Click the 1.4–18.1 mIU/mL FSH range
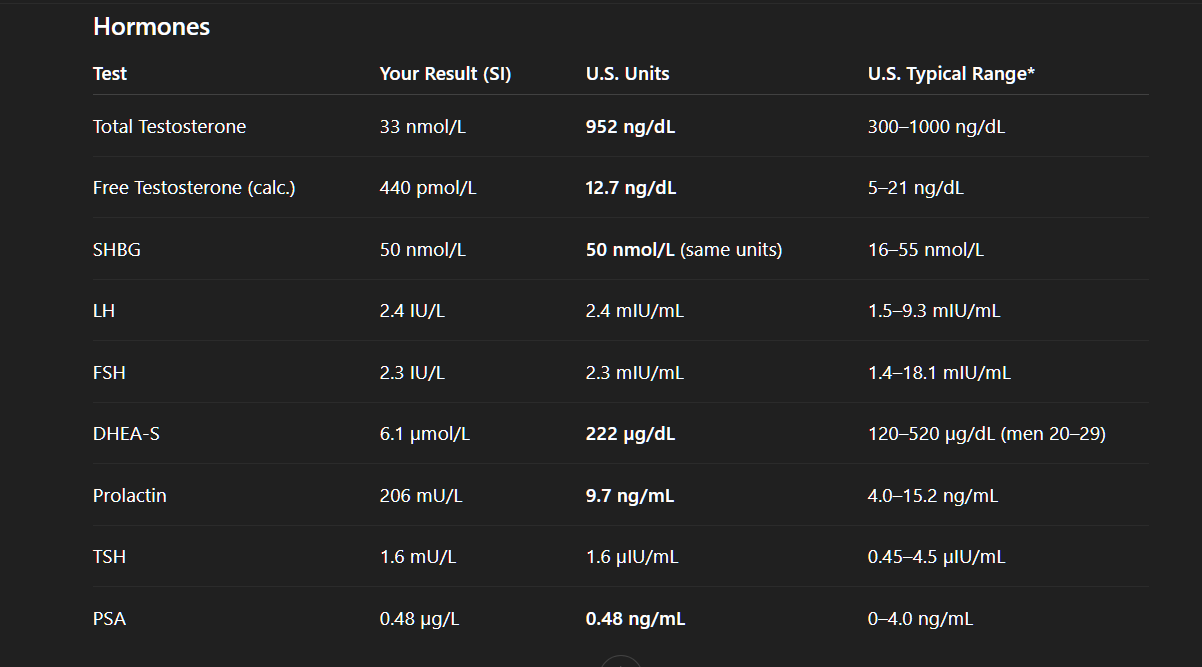Screen dimensions: 1202x667 939,373
